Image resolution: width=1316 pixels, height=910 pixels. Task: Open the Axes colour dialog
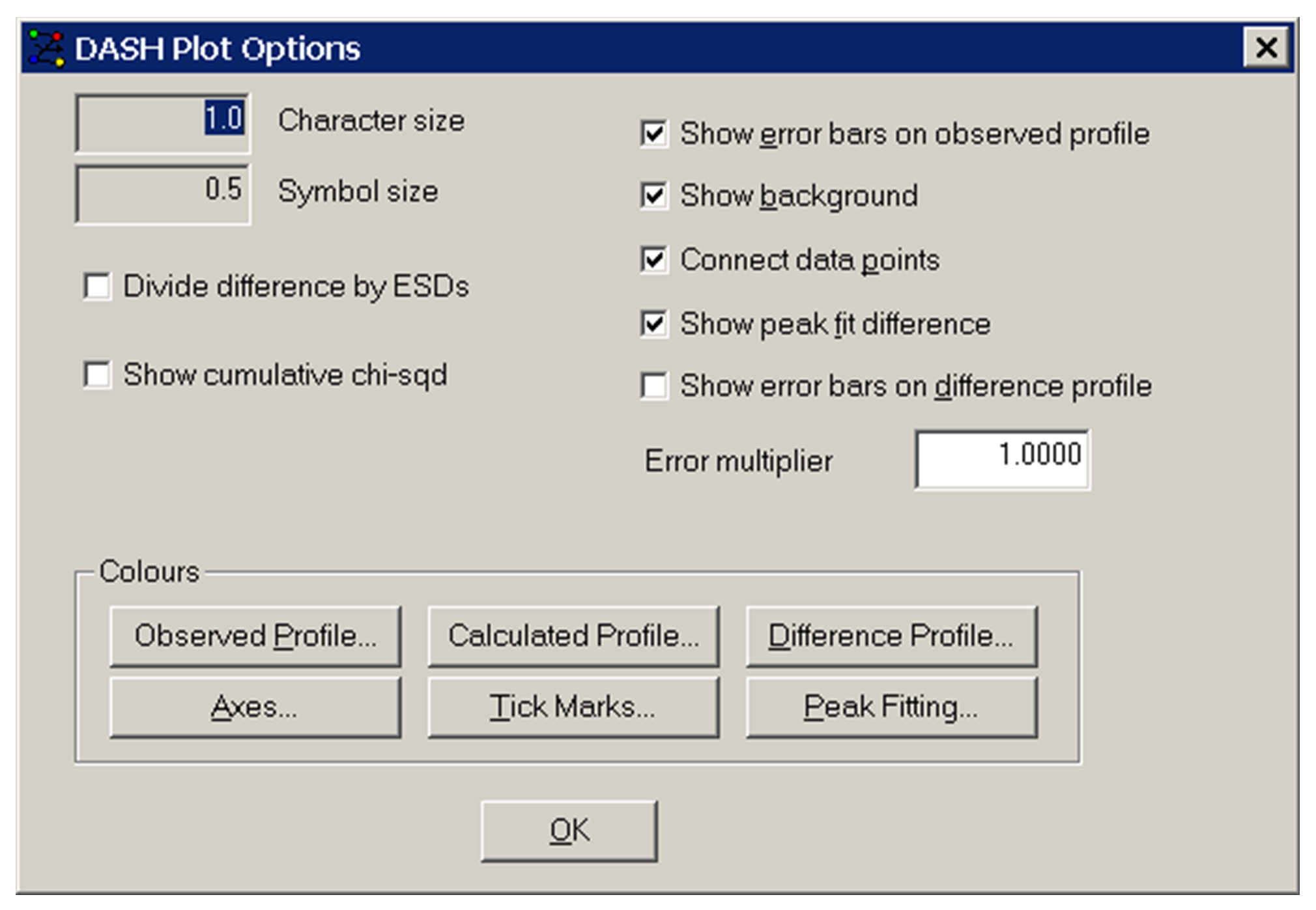coord(255,707)
